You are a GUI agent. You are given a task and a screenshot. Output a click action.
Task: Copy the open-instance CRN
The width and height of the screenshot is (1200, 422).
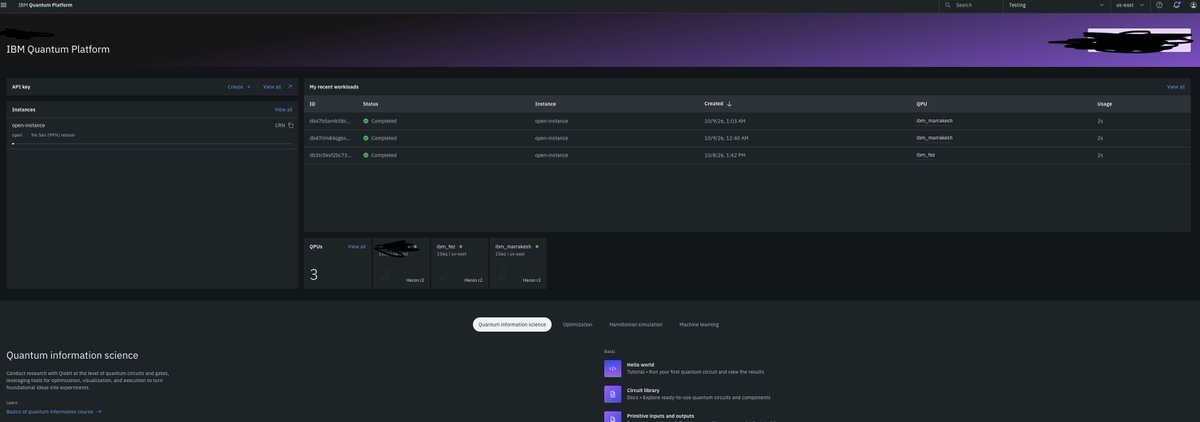[x=291, y=125]
